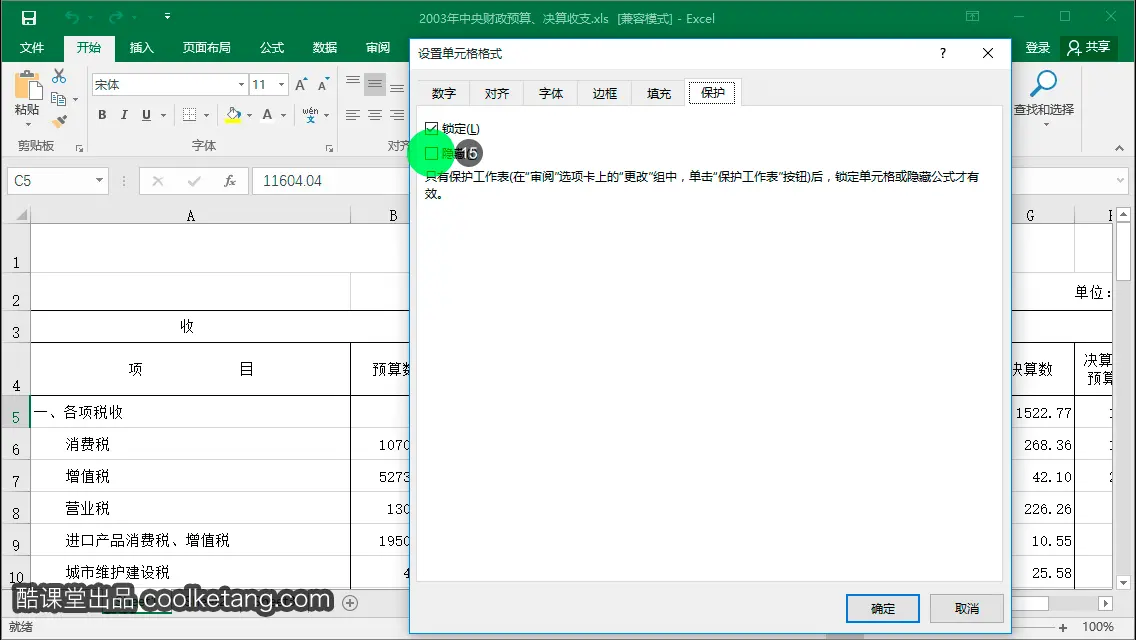Click the Paste (粘贴) clipboard icon
Screen dimensions: 1136x640
point(28,85)
